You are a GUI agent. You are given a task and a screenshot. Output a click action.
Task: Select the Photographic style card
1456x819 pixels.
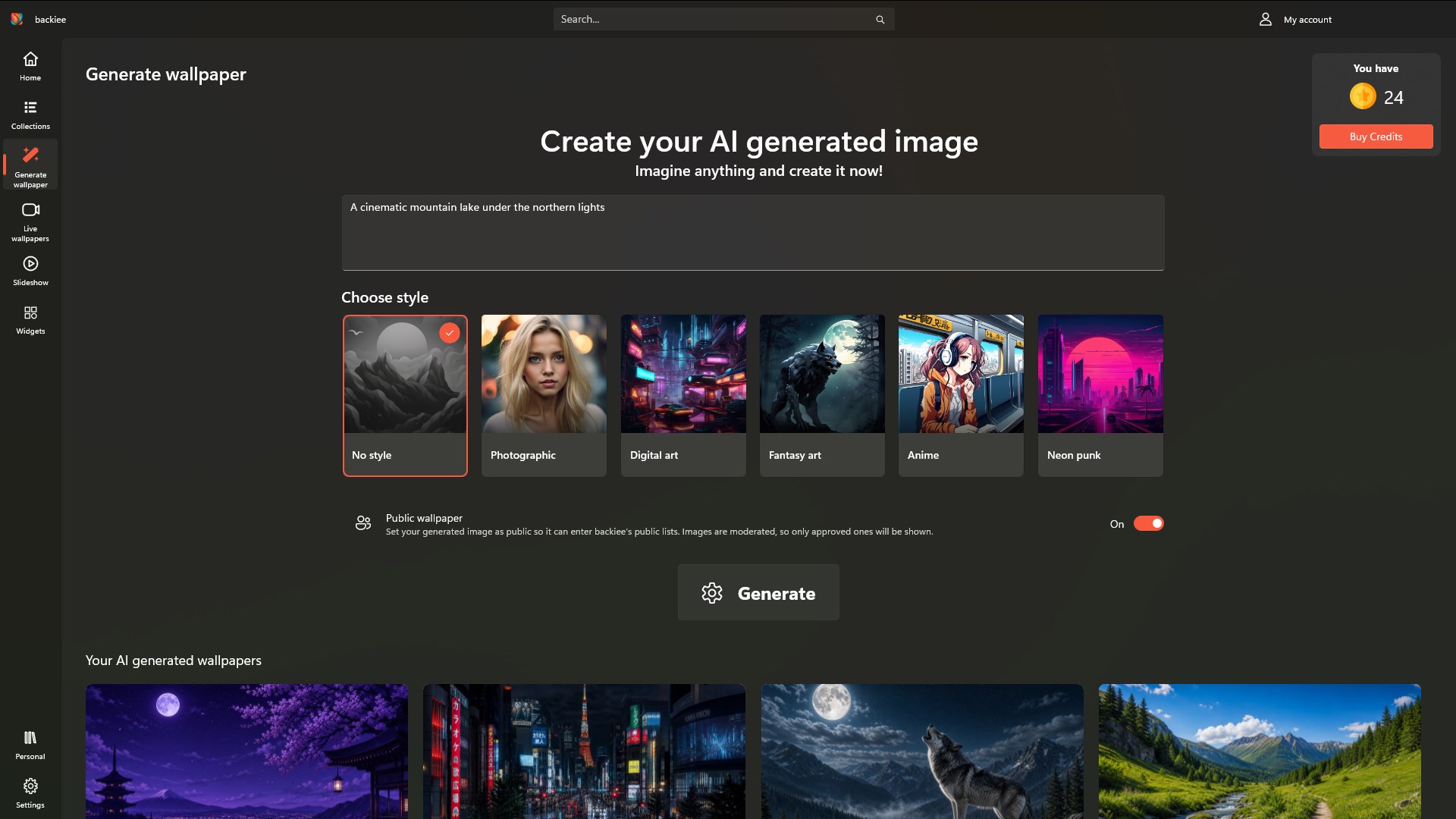pos(544,395)
